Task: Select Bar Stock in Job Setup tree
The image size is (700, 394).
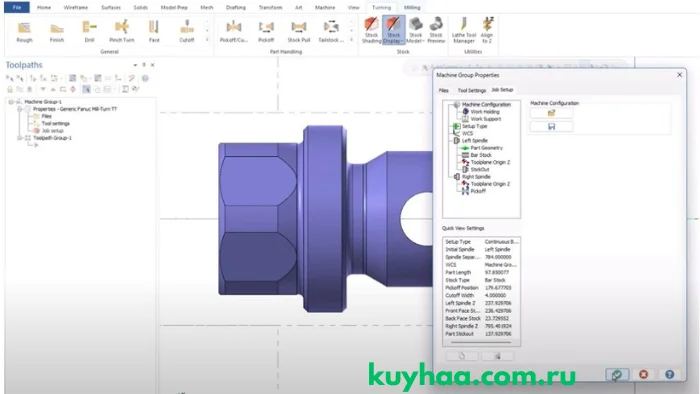Action: 480,155
